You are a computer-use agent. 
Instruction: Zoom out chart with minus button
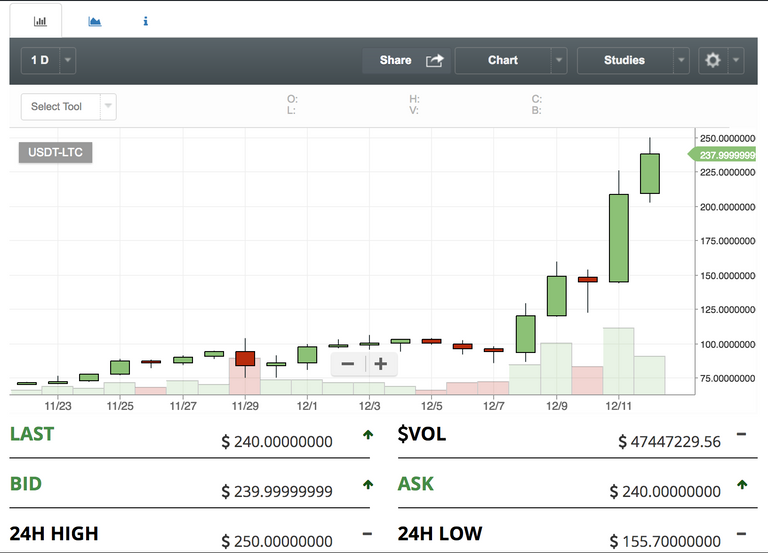(x=348, y=364)
